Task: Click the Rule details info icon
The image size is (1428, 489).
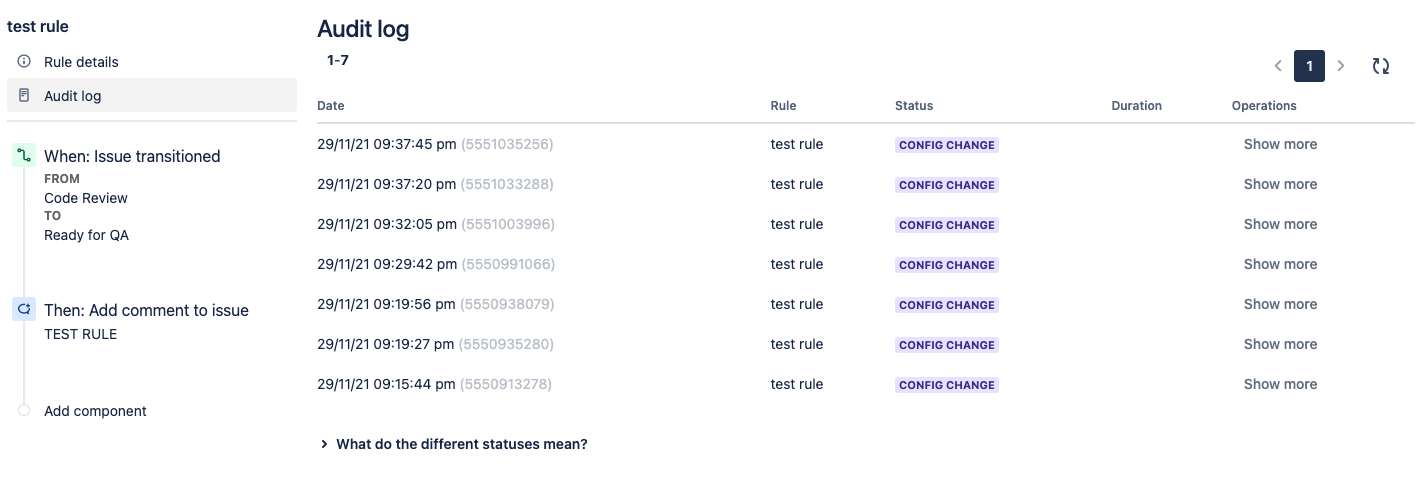Action: click(24, 61)
